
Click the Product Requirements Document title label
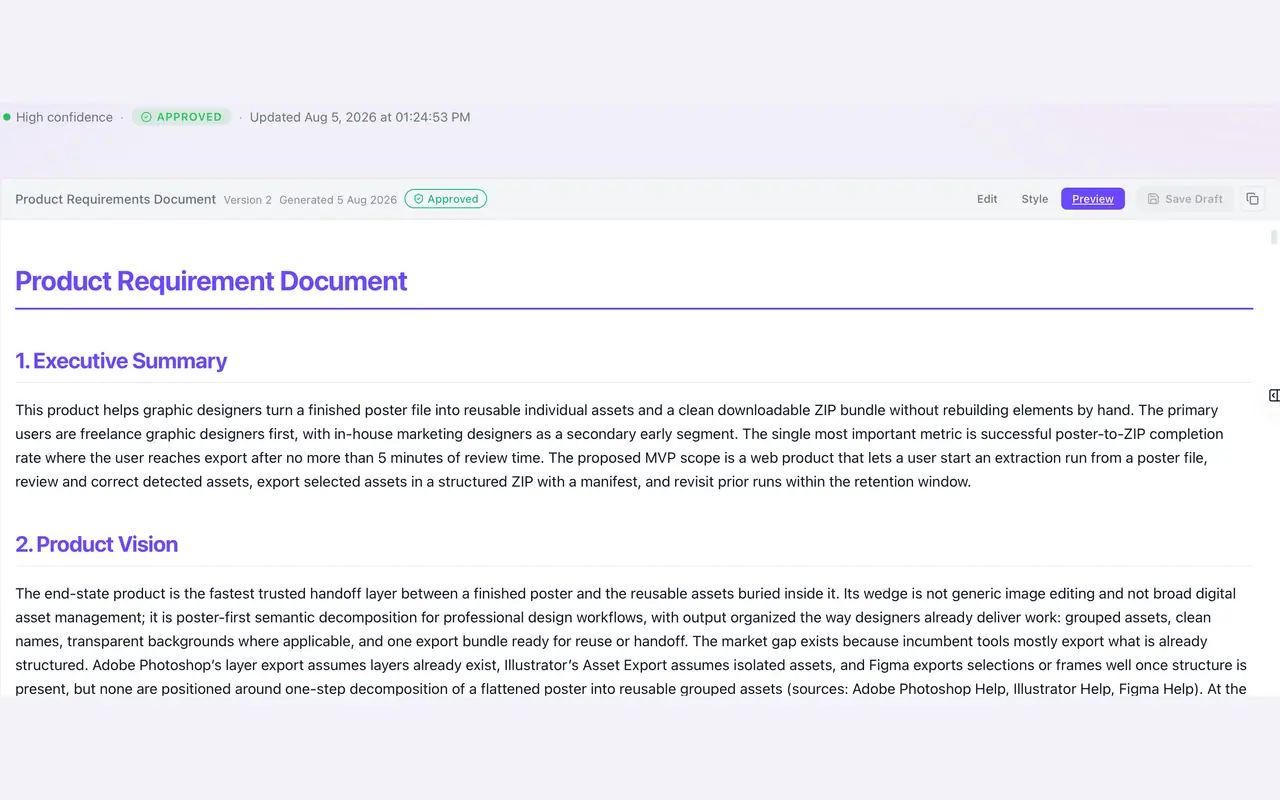click(115, 199)
